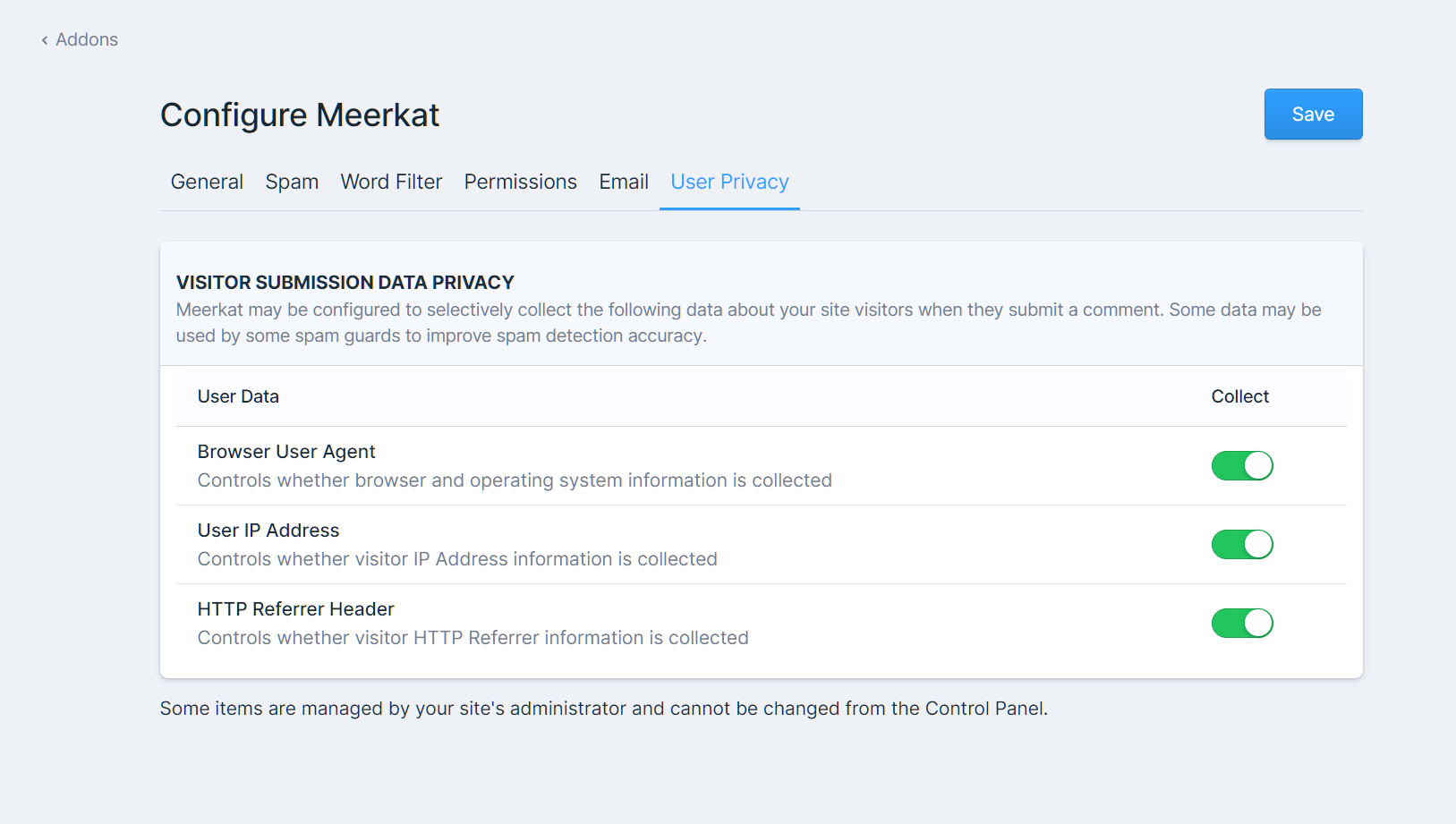This screenshot has width=1456, height=824.
Task: Select the Permissions tab
Action: 520,182
